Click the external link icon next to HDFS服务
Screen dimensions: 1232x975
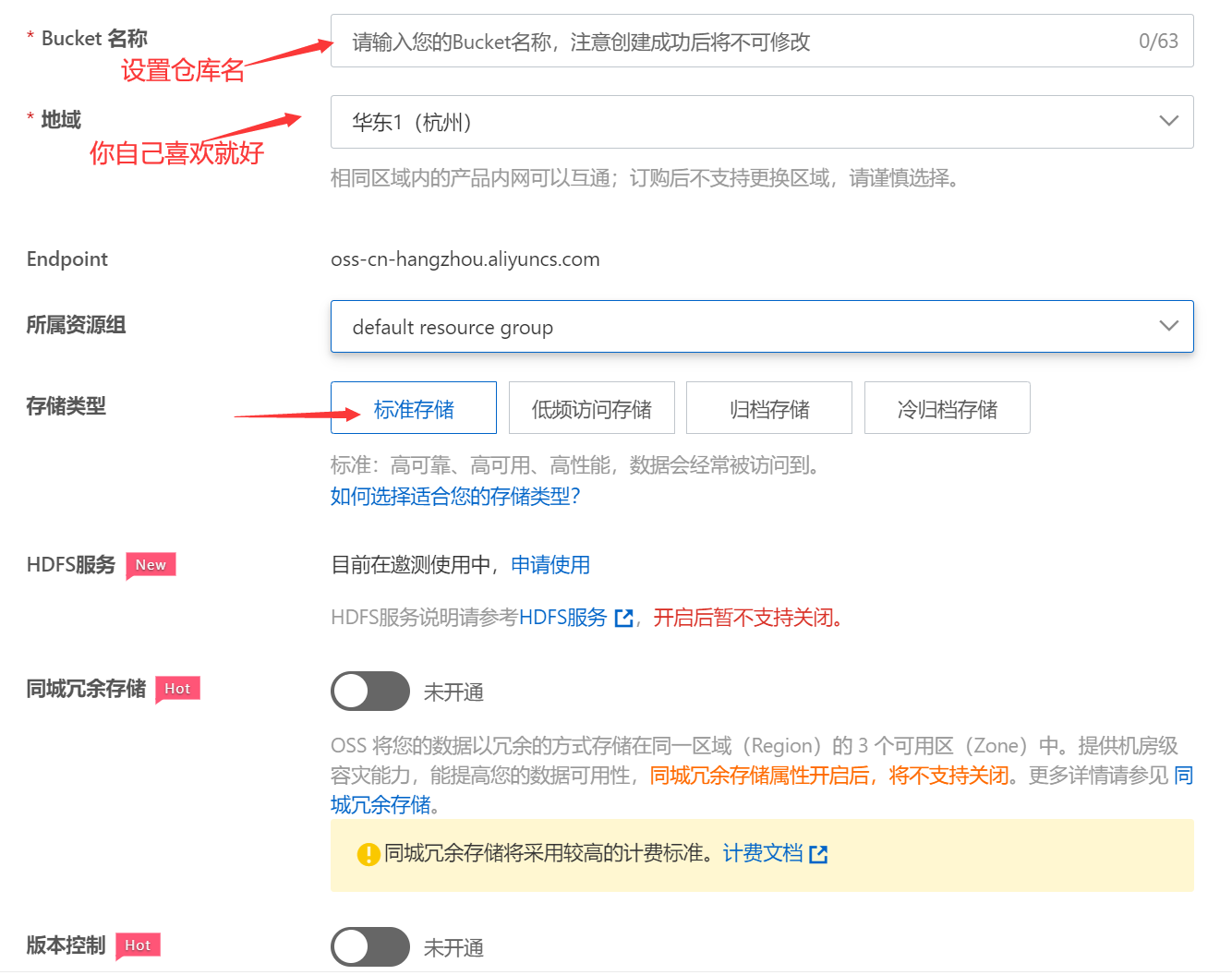coord(623,619)
